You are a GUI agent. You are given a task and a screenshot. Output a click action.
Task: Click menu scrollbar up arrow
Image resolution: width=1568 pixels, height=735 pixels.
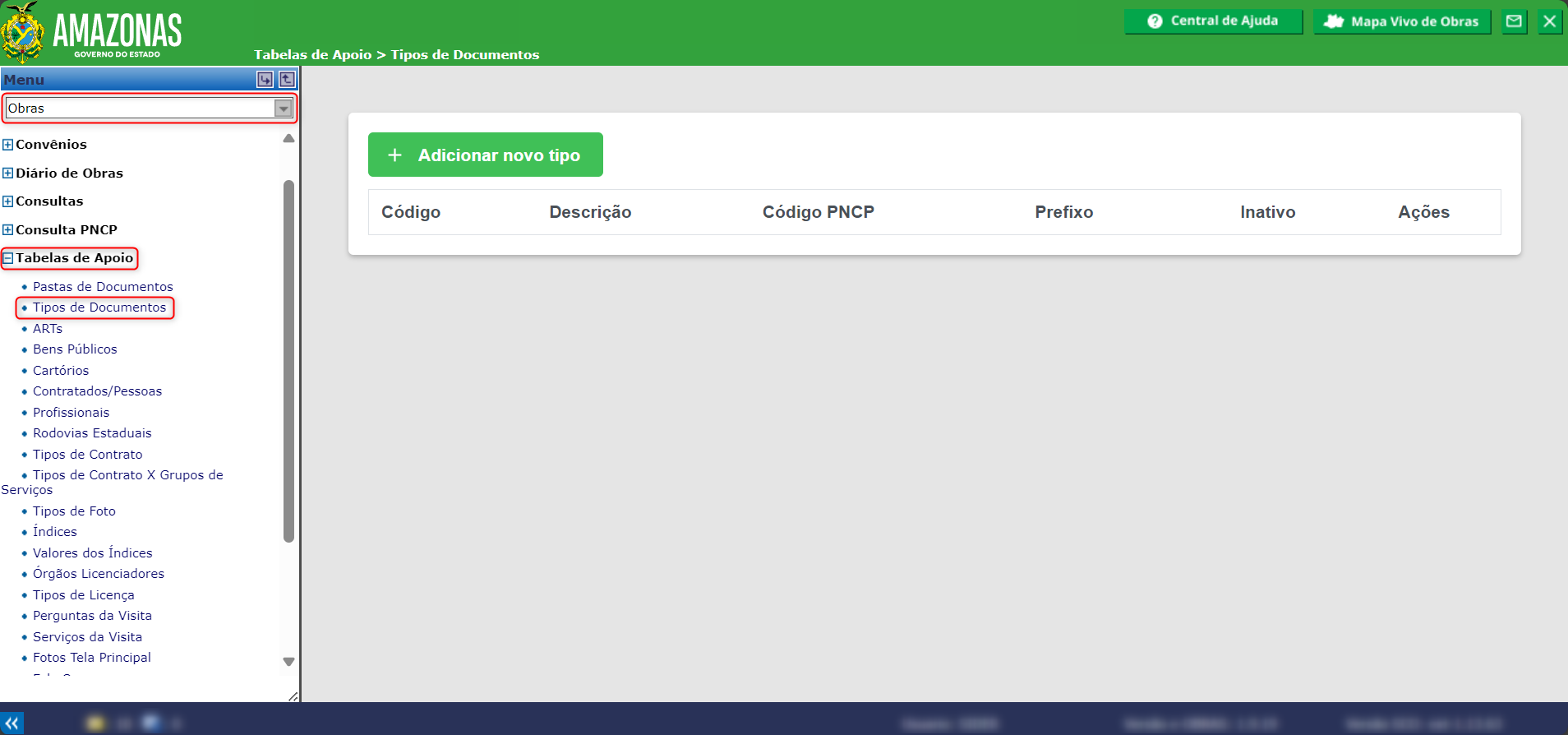288,138
